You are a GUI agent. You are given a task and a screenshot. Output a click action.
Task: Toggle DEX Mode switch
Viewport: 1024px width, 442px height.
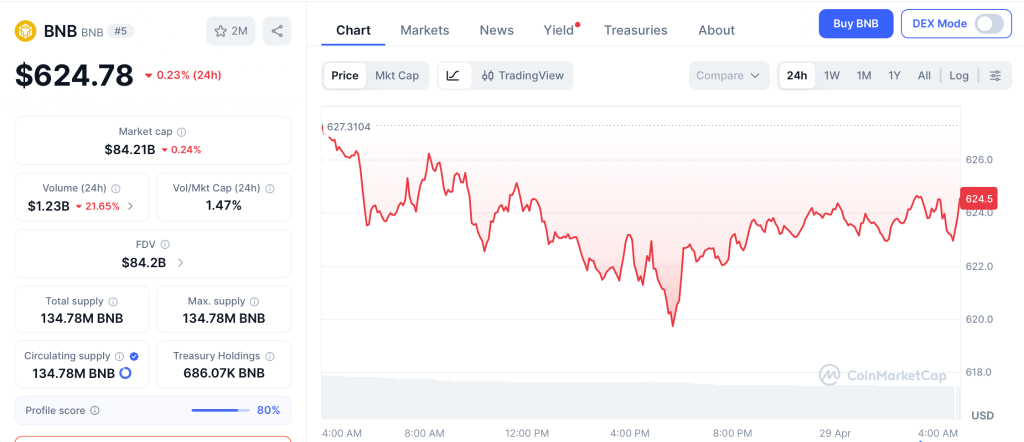(988, 23)
